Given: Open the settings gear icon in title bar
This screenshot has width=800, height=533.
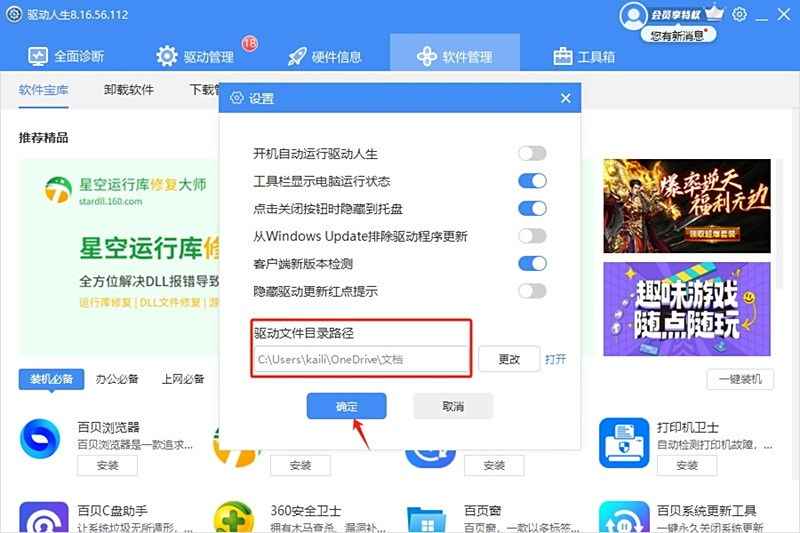Looking at the screenshot, I should pos(739,14).
